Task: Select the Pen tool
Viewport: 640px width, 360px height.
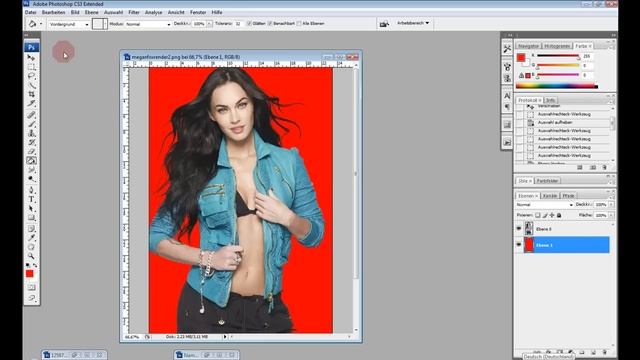Action: [x=31, y=190]
